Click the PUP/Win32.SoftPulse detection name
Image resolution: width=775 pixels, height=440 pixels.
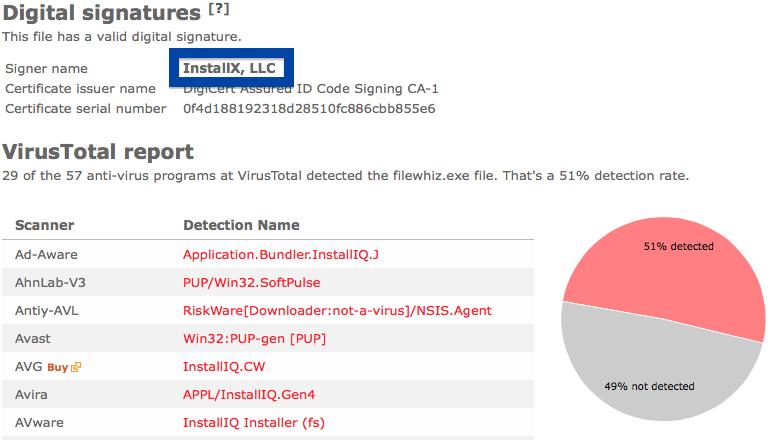click(x=252, y=283)
